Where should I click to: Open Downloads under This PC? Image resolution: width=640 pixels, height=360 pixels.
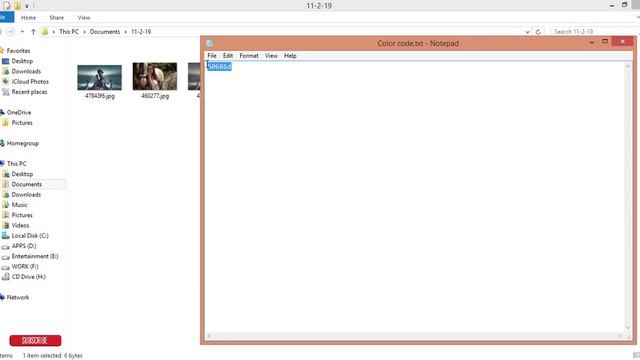pyautogui.click(x=26, y=194)
